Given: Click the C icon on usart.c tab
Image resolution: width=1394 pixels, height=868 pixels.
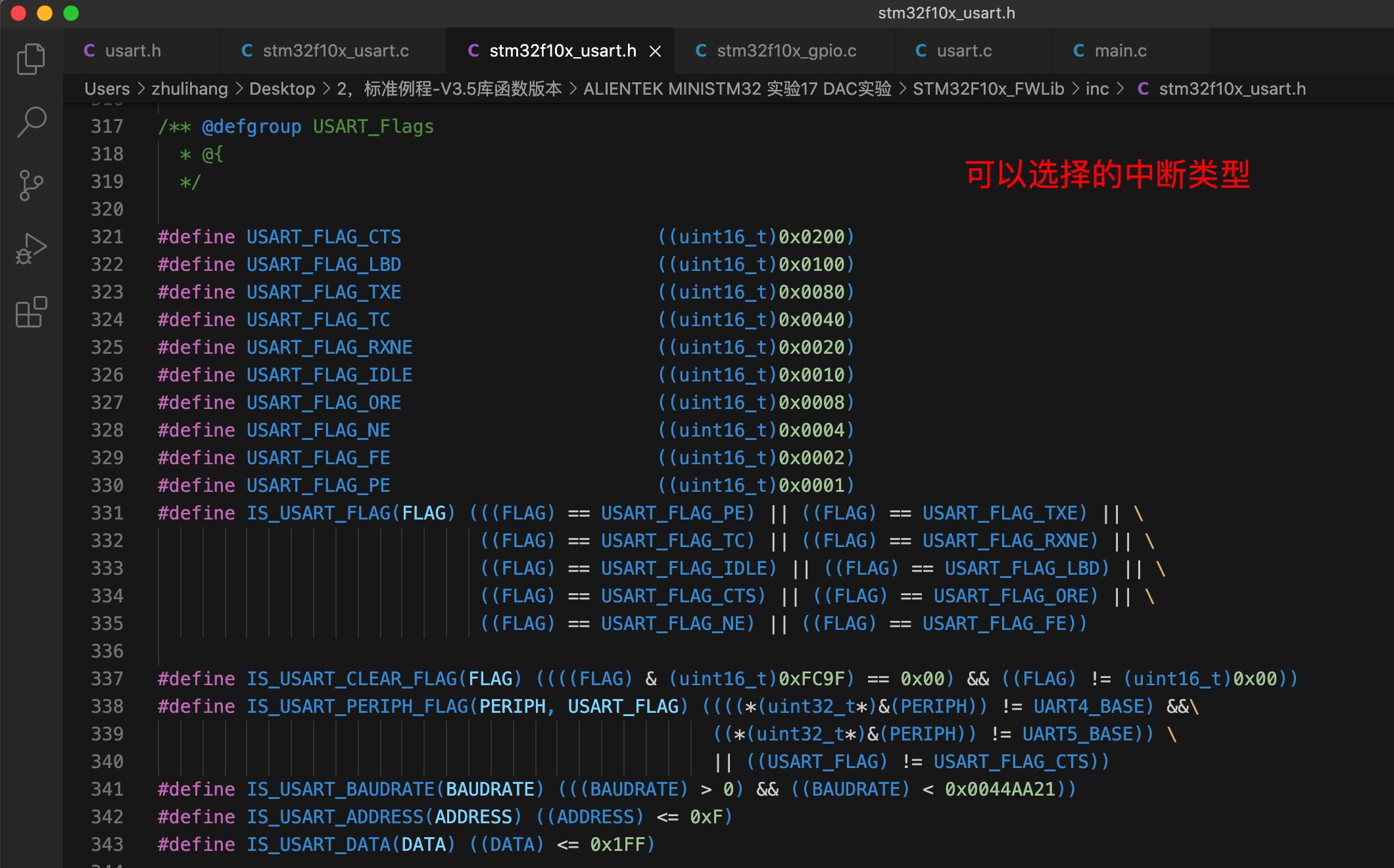Looking at the screenshot, I should (921, 51).
